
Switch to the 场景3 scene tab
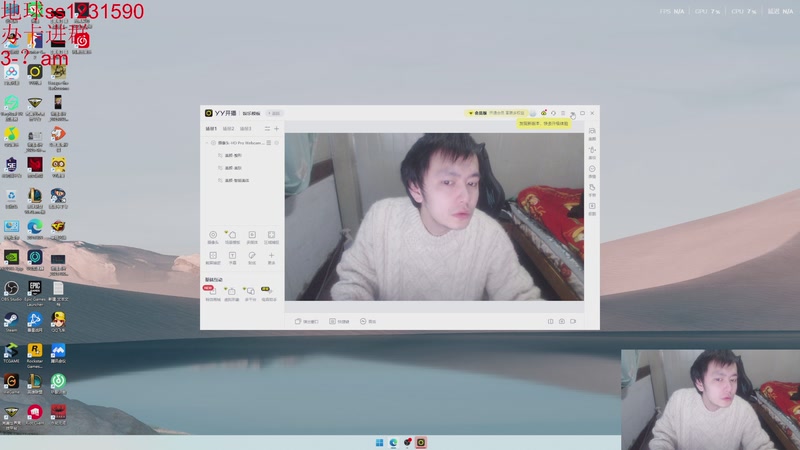point(246,129)
